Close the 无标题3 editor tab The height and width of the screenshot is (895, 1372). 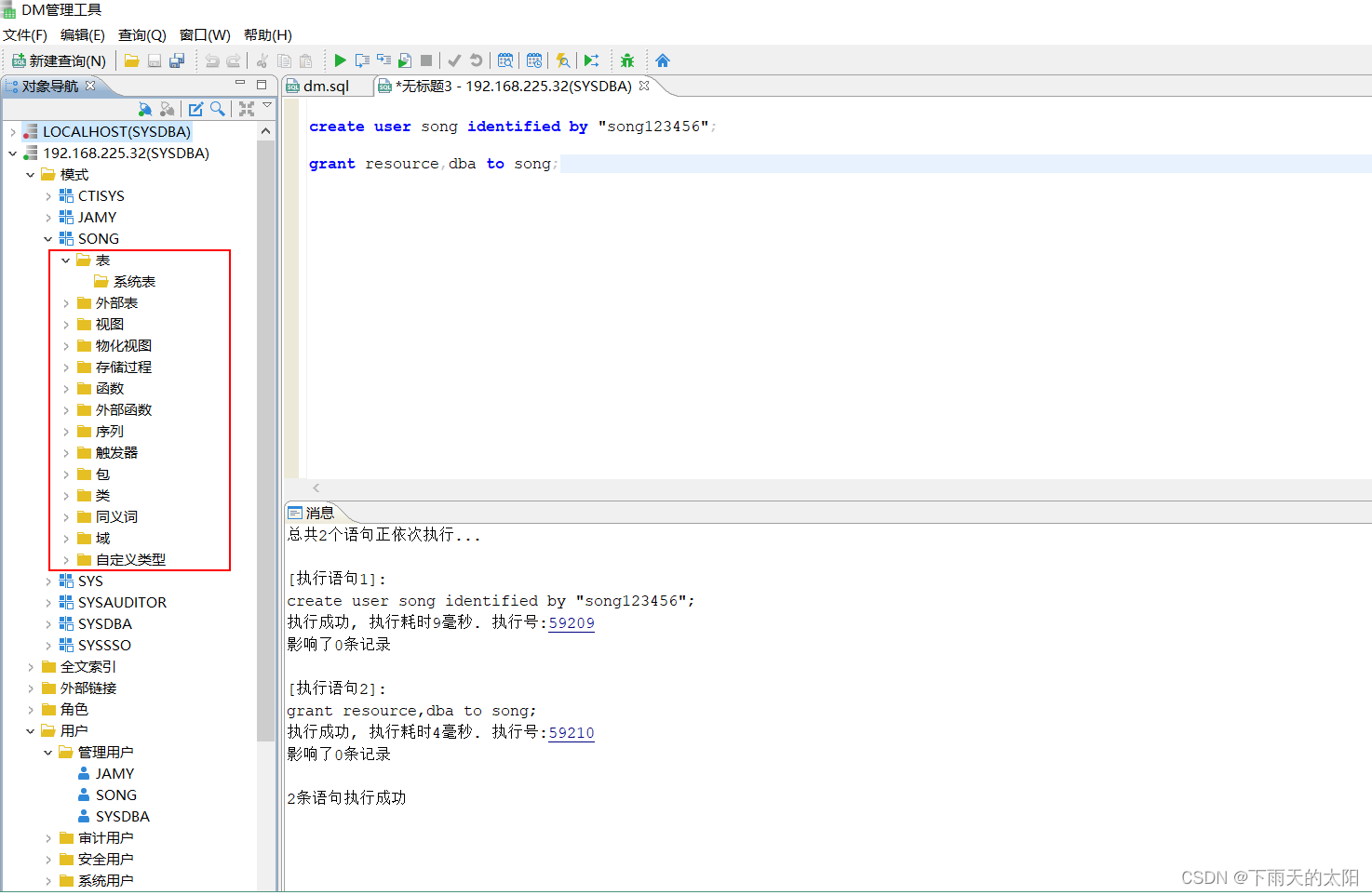coord(643,86)
